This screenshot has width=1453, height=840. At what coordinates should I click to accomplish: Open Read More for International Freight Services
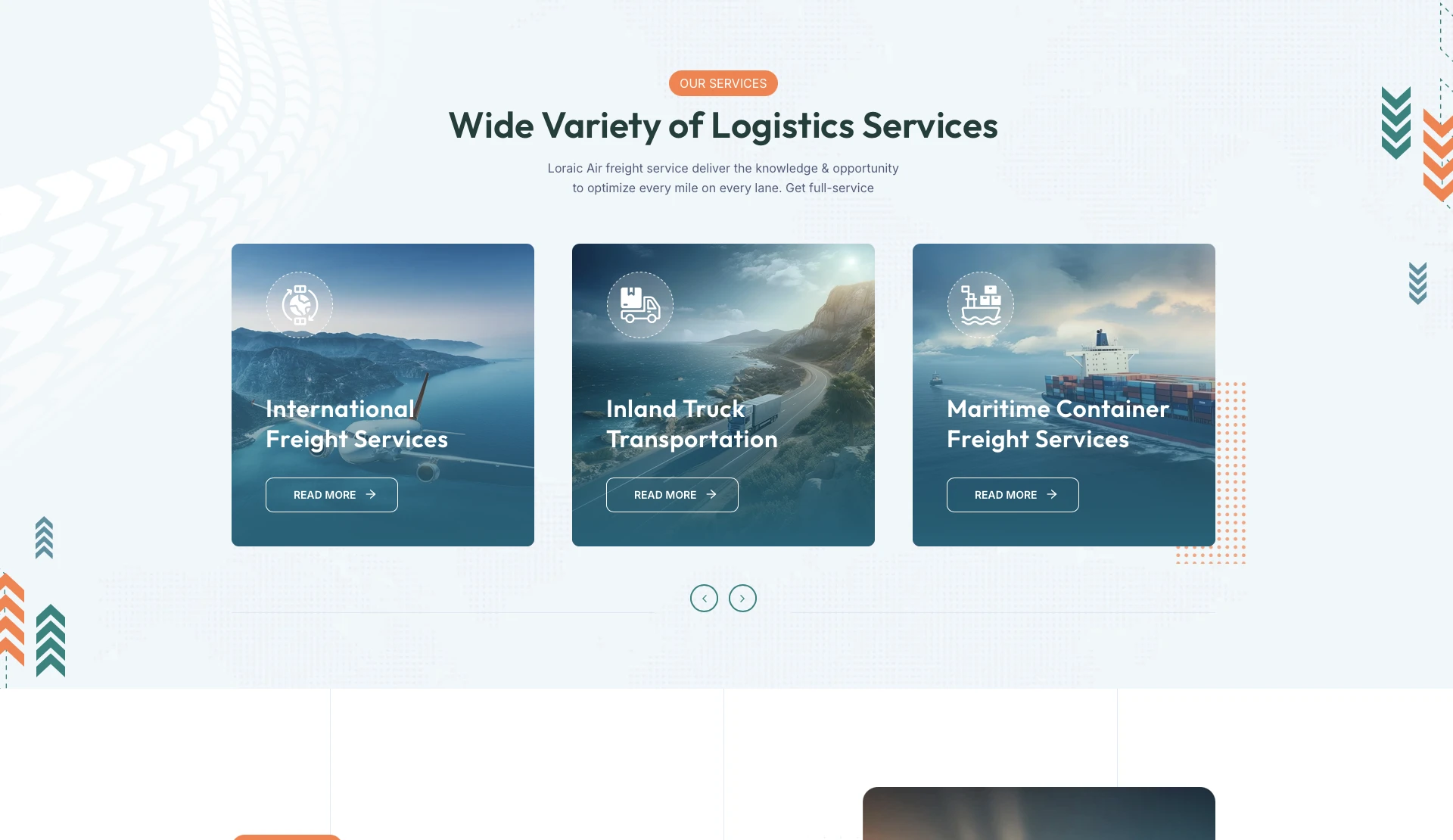click(331, 495)
